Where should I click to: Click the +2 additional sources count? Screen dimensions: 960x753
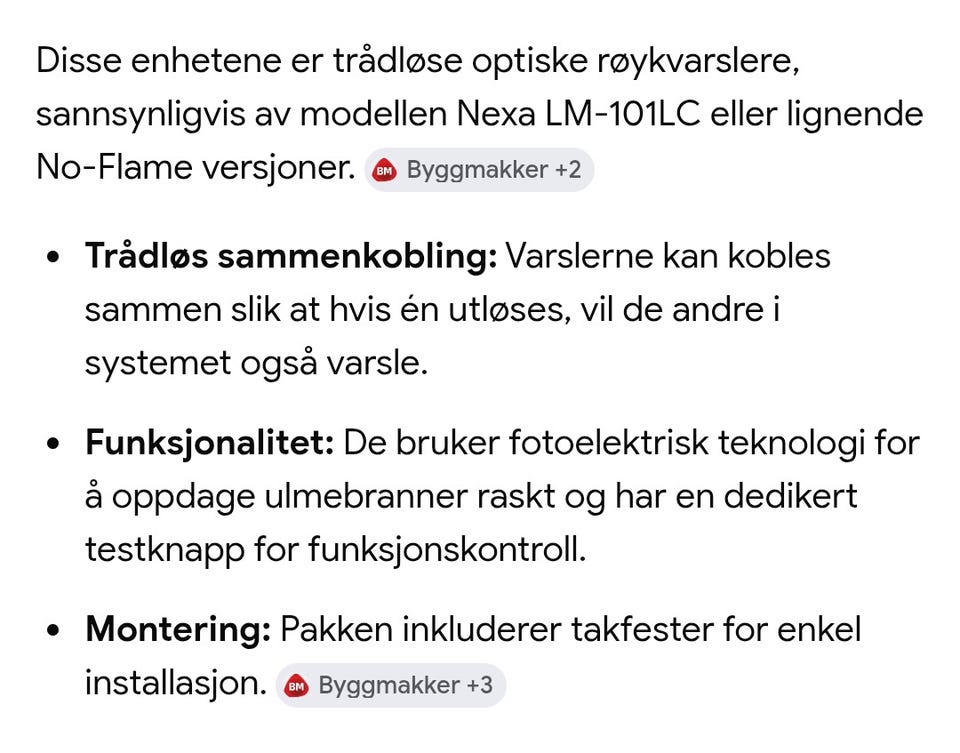pos(568,170)
